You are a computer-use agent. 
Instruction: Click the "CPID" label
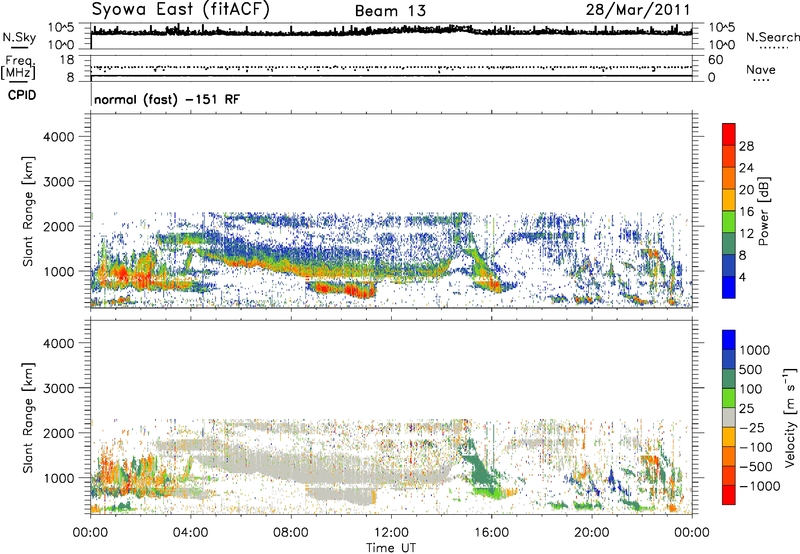[22, 95]
